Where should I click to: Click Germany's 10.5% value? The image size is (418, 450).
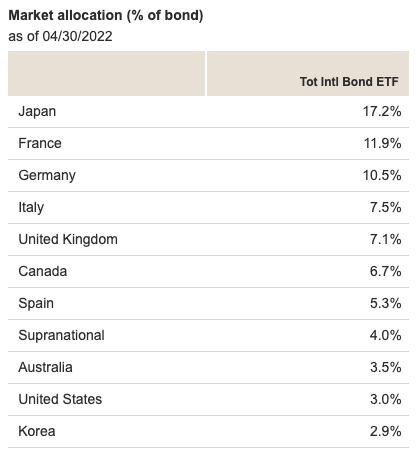click(382, 175)
